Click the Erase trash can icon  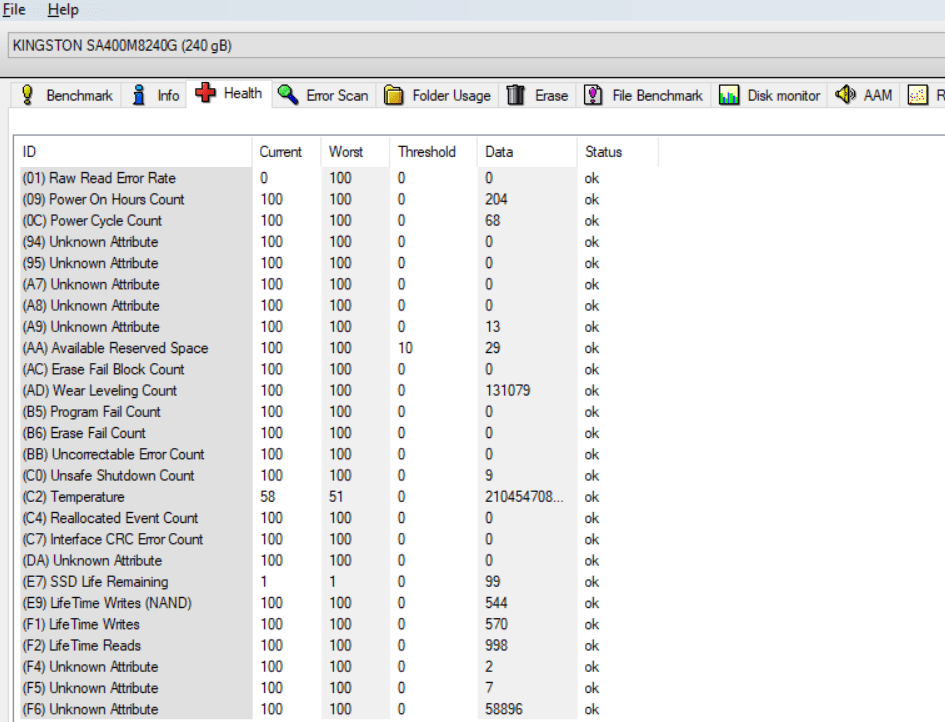tap(516, 95)
